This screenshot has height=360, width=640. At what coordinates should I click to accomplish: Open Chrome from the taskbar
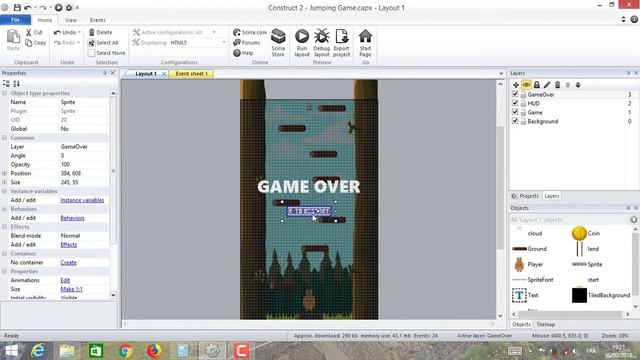click(x=125, y=351)
